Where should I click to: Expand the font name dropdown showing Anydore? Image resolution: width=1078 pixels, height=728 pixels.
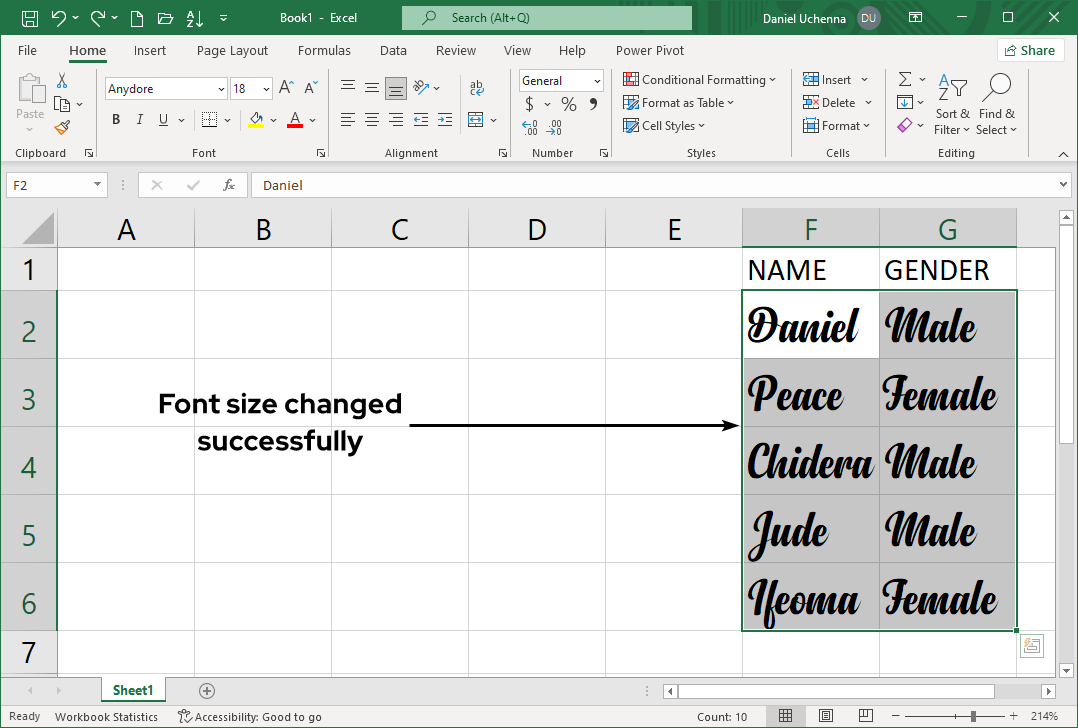[221, 89]
